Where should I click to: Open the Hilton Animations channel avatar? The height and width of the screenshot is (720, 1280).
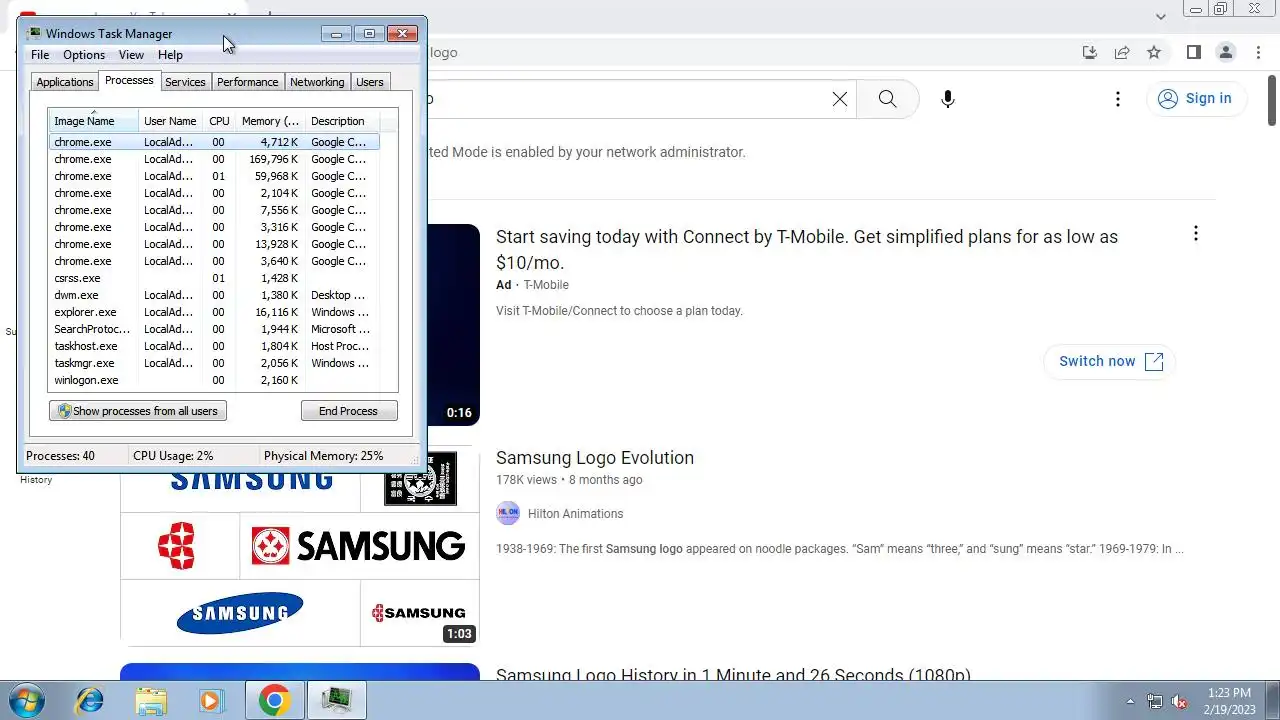508,514
